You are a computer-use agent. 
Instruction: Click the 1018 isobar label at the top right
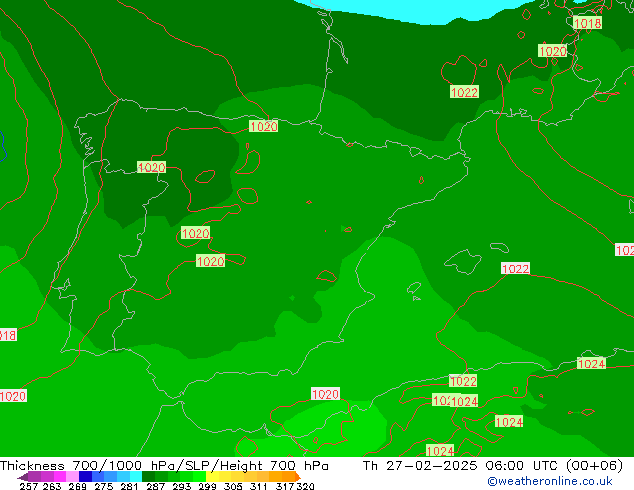[x=588, y=23]
